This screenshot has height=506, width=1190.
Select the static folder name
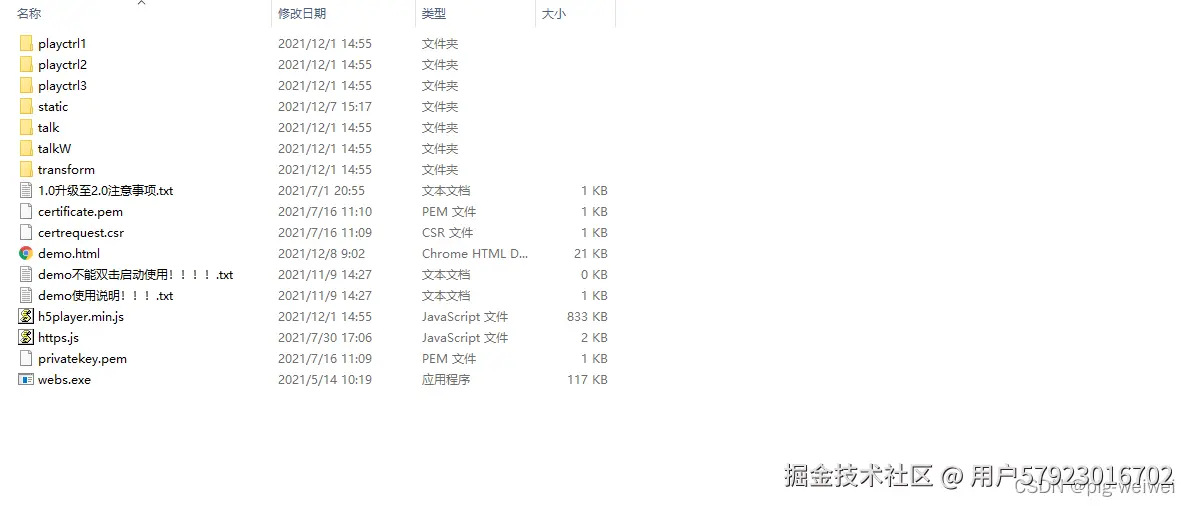click(x=53, y=107)
